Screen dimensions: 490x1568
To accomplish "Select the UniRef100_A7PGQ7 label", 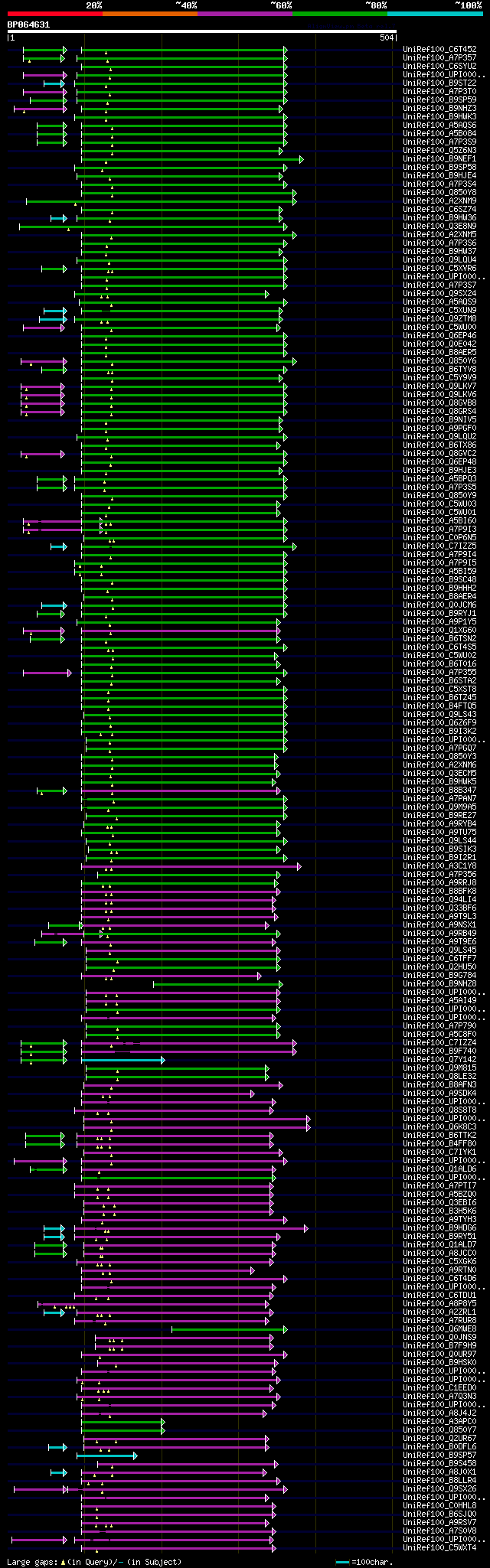I will pyautogui.click(x=439, y=748).
